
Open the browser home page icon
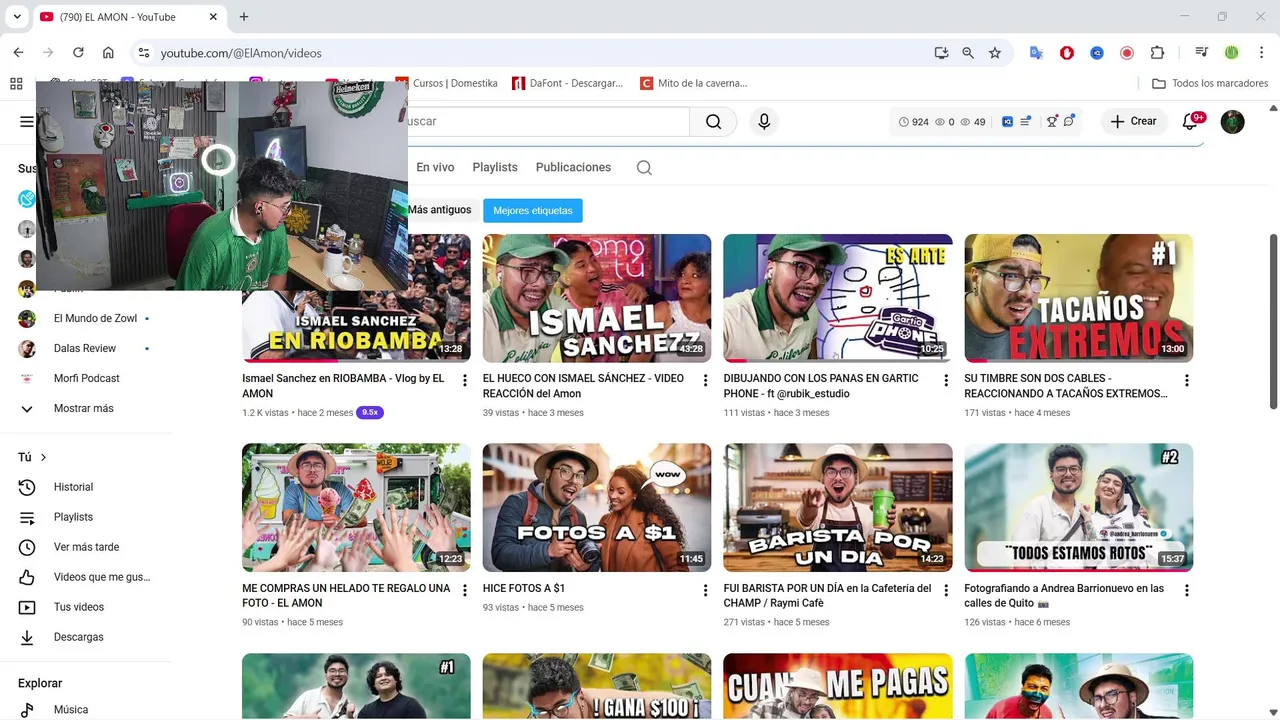point(108,53)
